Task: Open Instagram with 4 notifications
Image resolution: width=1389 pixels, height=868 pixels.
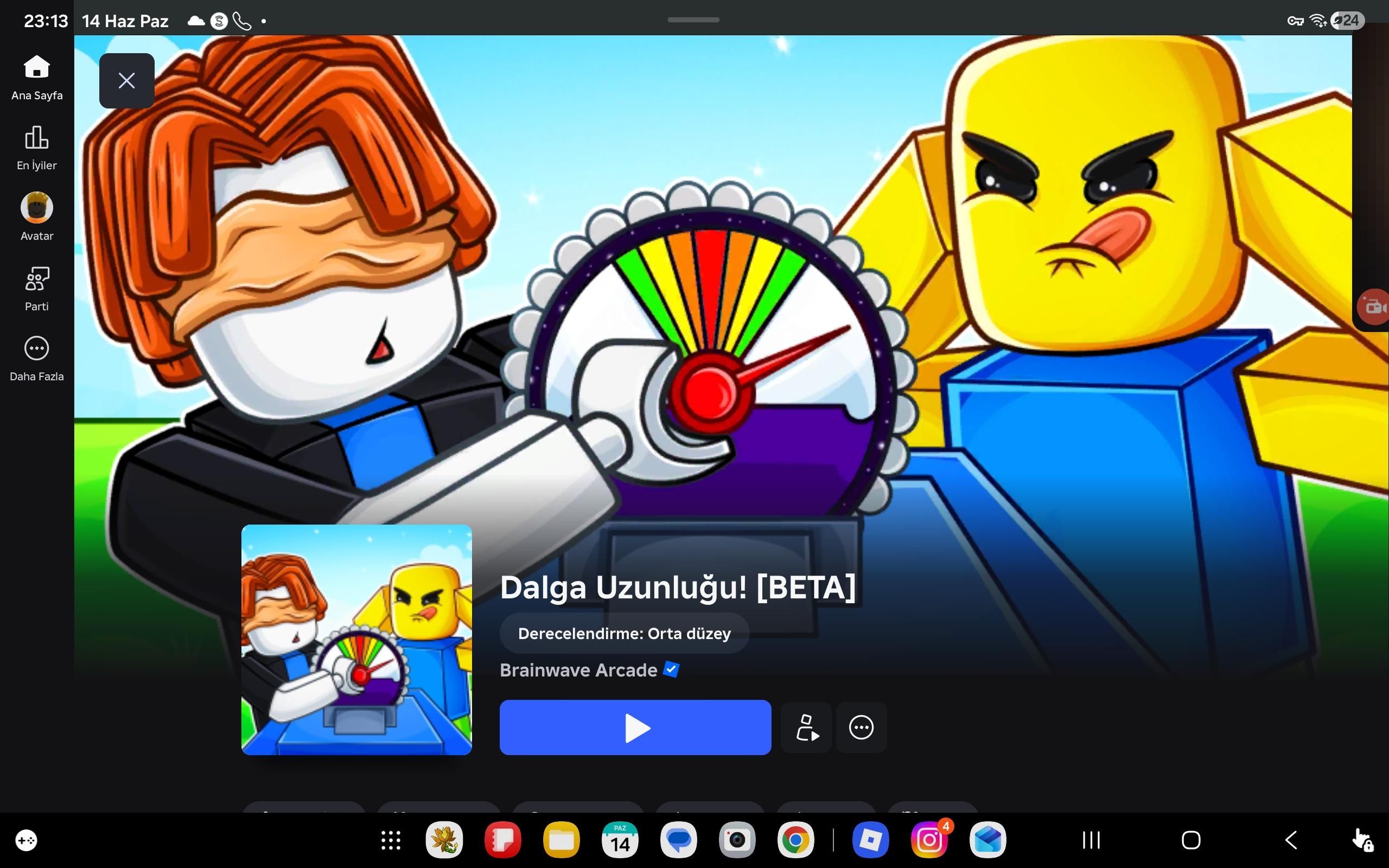Action: point(929,840)
